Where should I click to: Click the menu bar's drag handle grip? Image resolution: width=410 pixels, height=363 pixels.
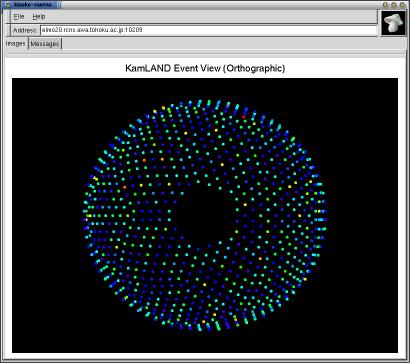coord(8,16)
